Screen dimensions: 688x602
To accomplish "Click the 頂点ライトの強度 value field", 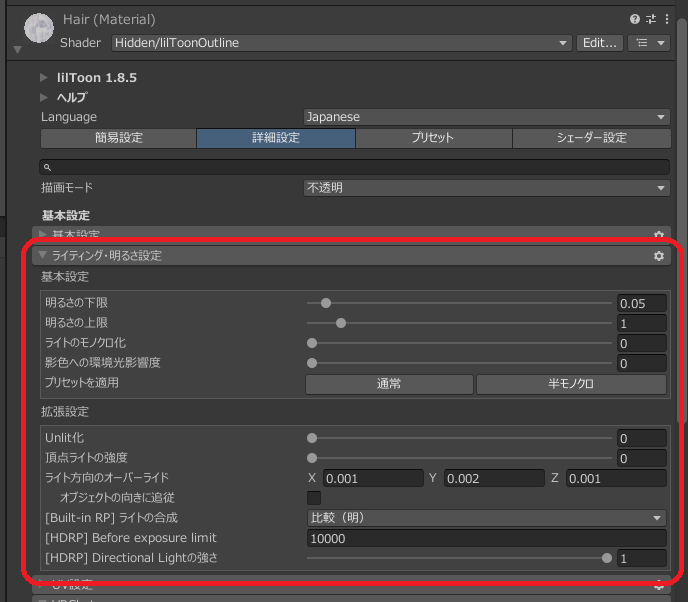I will pyautogui.click(x=641, y=458).
